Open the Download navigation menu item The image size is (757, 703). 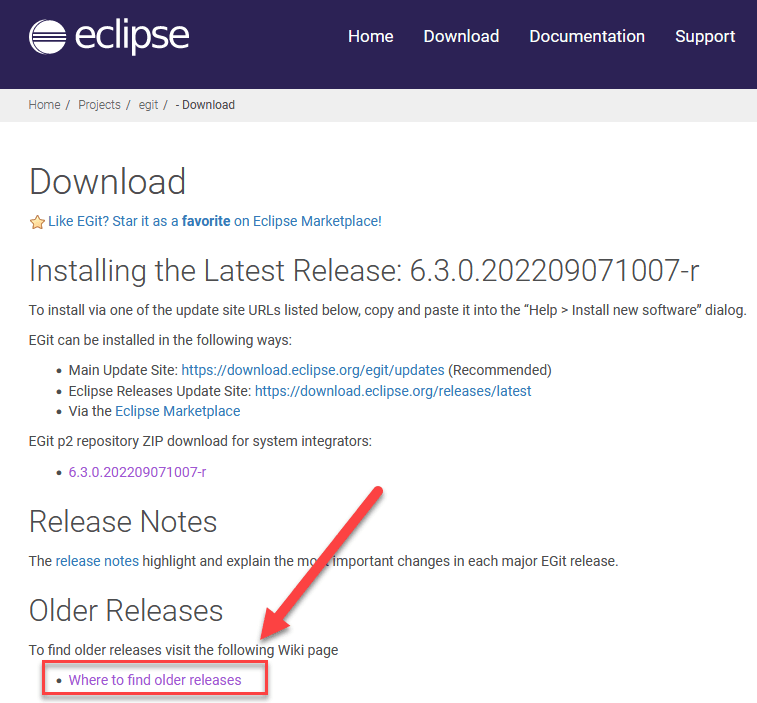[461, 36]
